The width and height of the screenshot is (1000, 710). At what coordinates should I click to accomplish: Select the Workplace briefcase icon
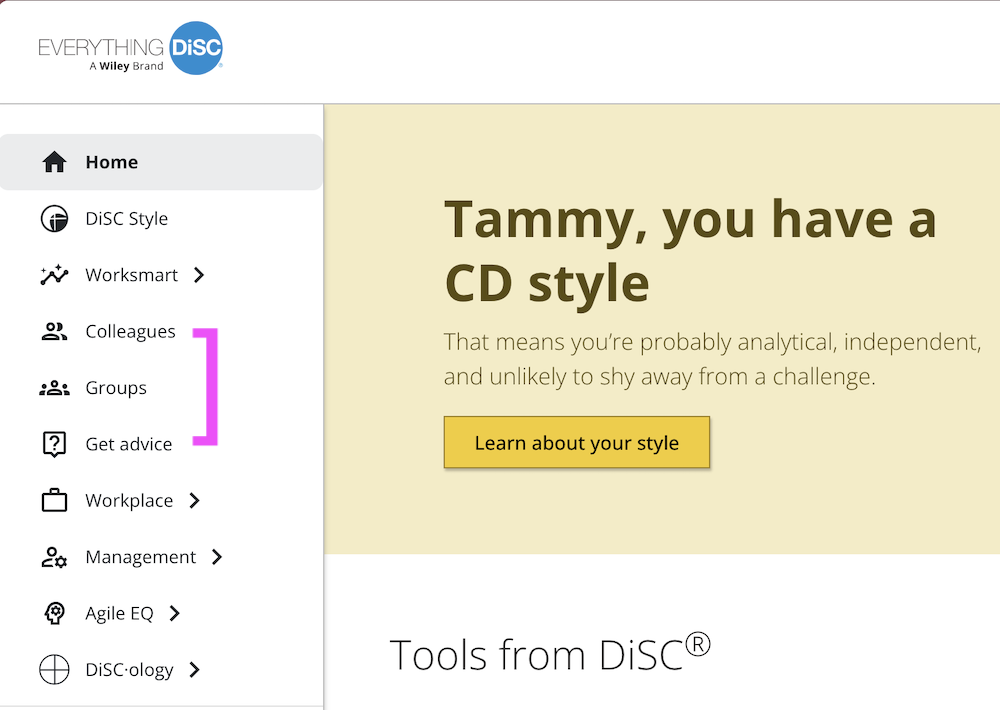(54, 500)
